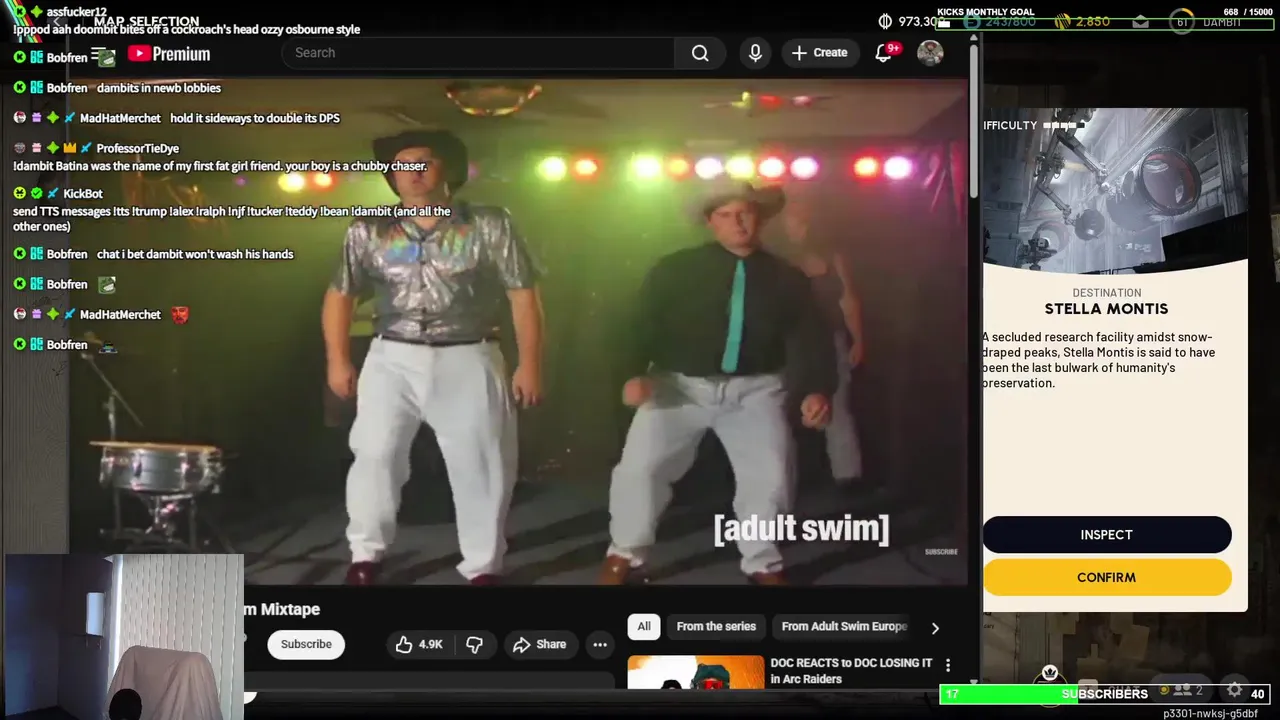Image resolution: width=1280 pixels, height=720 pixels.
Task: Open the YouTube account avatar menu
Action: click(x=930, y=52)
